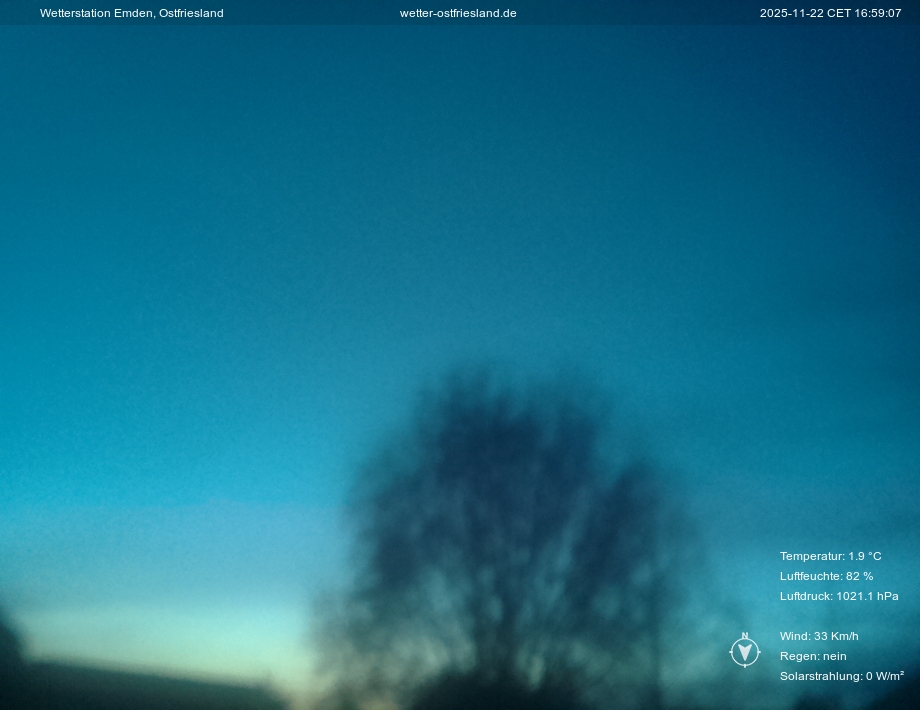
Task: Click the date 2025-11-22 in the header
Action: [x=791, y=13]
